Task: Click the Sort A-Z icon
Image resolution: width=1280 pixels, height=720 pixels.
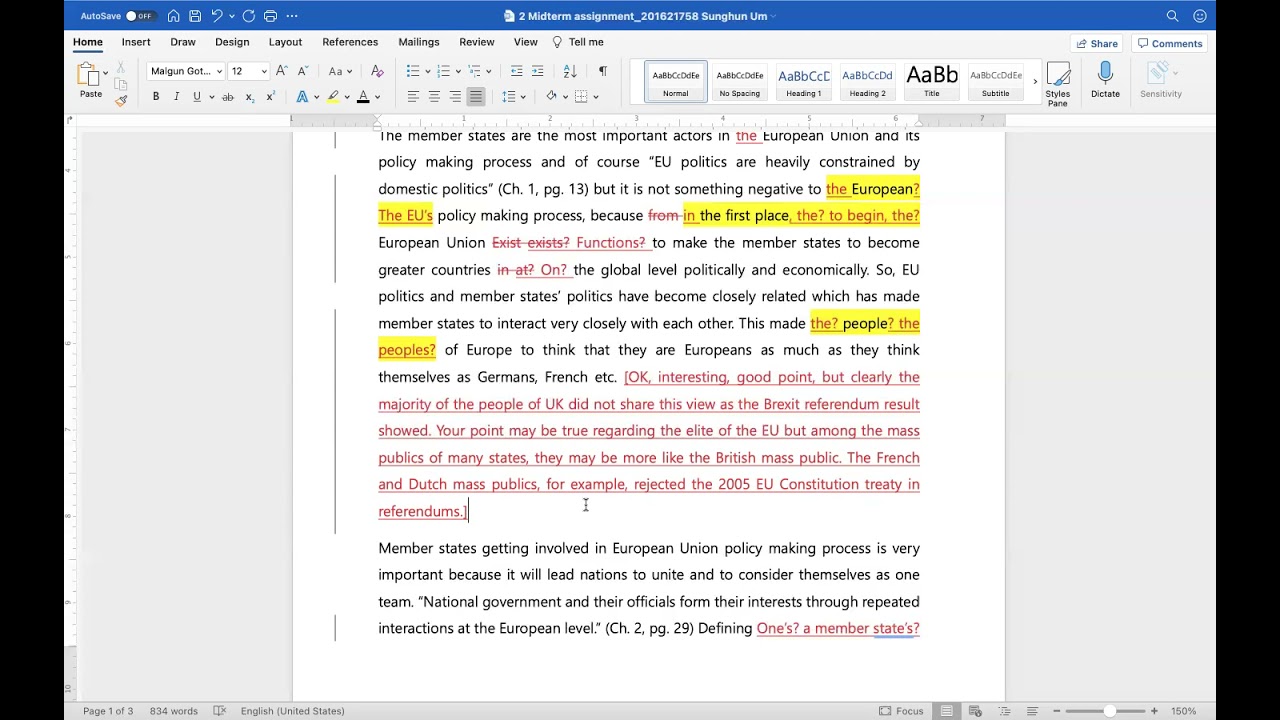Action: coord(570,71)
